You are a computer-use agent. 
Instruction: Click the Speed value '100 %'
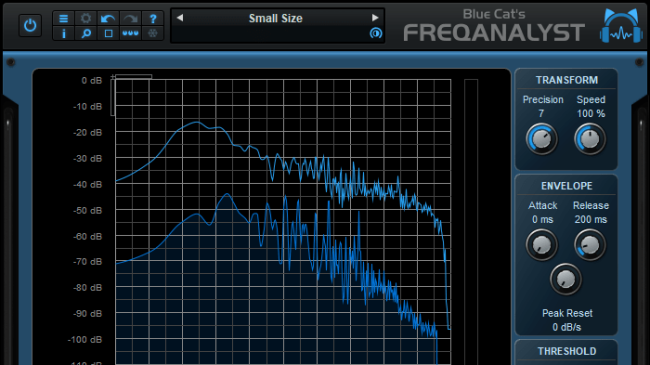[x=591, y=114]
